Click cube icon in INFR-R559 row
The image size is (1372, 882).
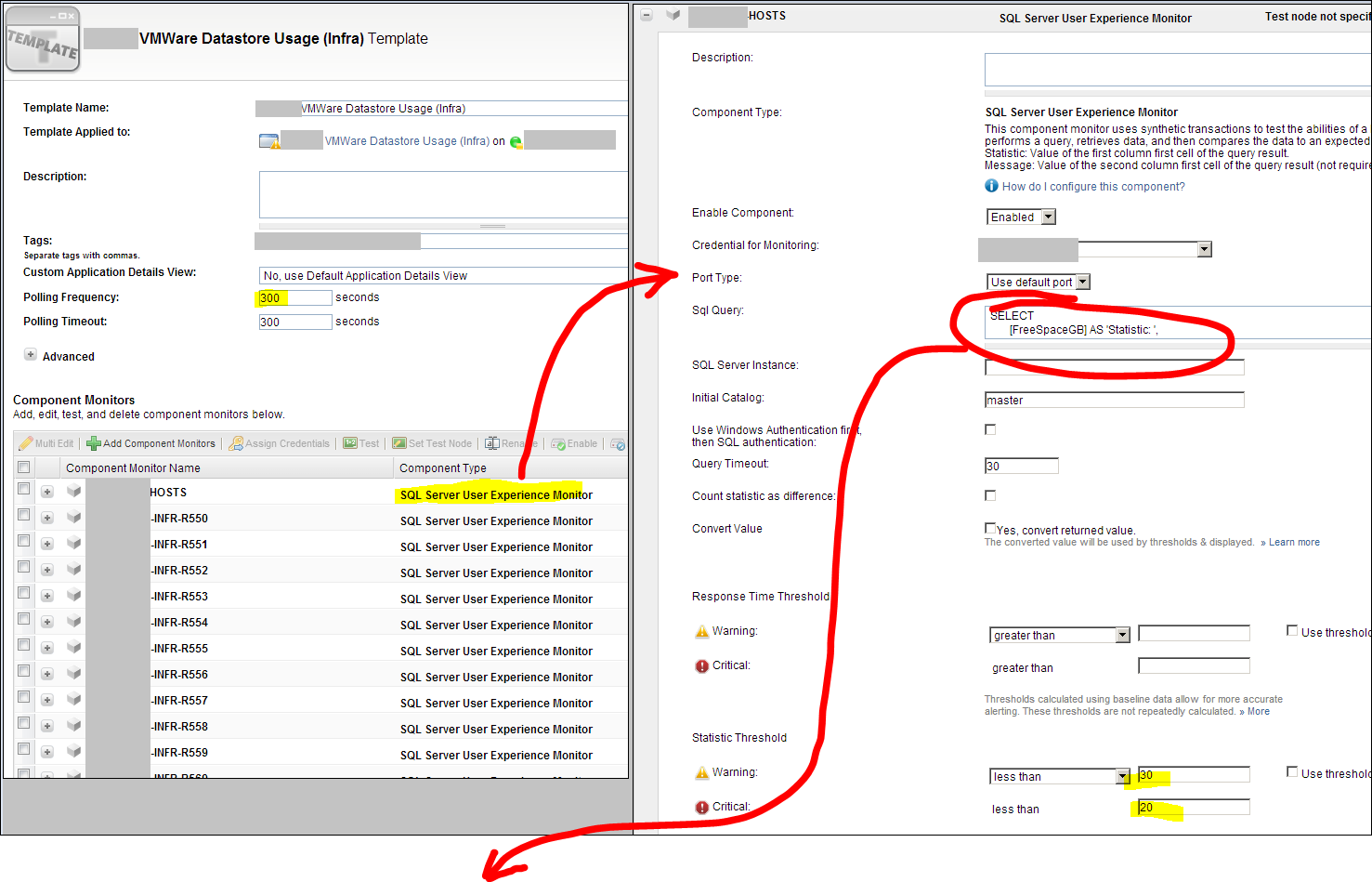tap(74, 751)
